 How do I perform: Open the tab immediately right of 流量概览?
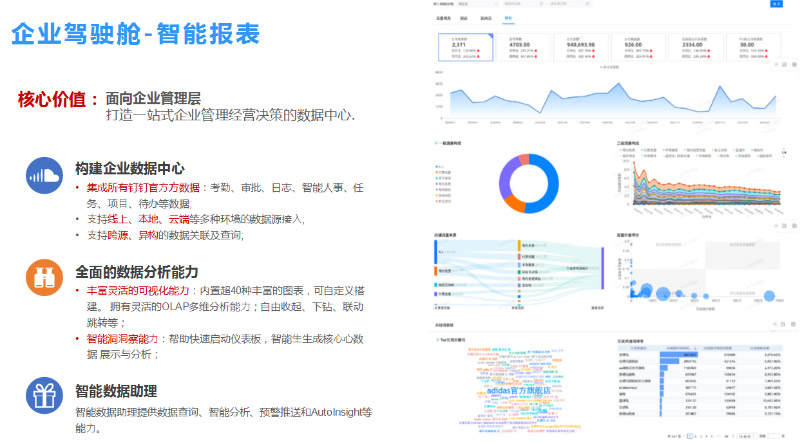(x=464, y=18)
